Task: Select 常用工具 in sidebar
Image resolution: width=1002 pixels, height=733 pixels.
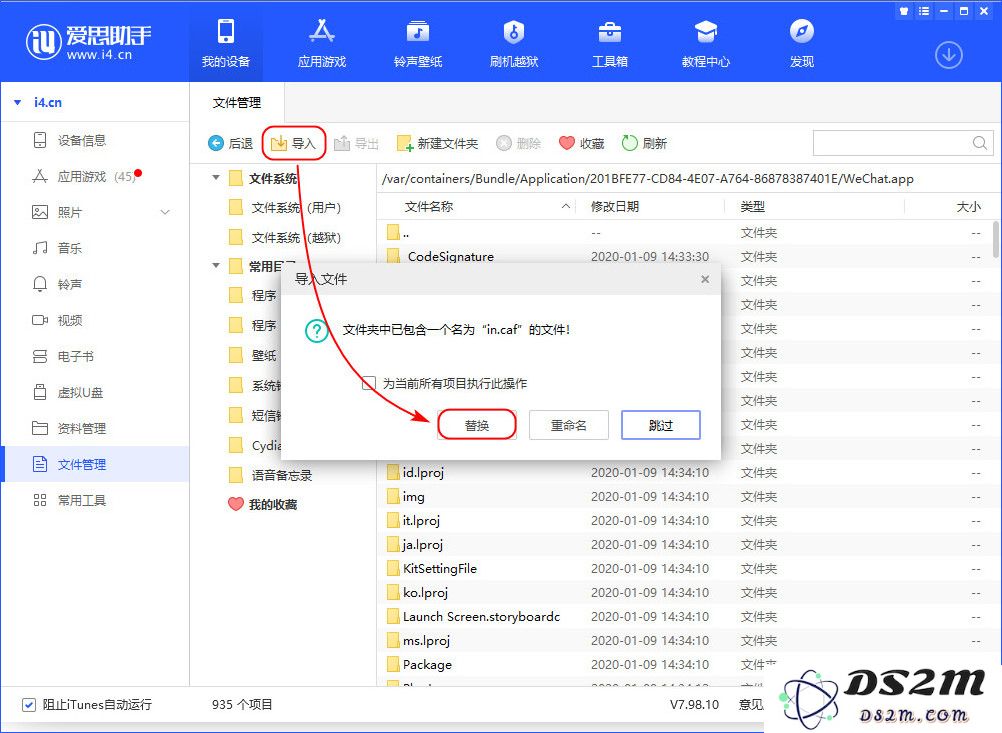Action: click(x=95, y=500)
